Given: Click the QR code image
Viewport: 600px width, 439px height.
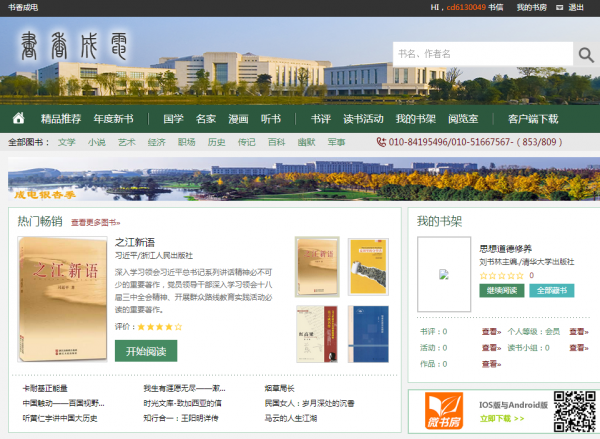Looking at the screenshot, I should 575,411.
